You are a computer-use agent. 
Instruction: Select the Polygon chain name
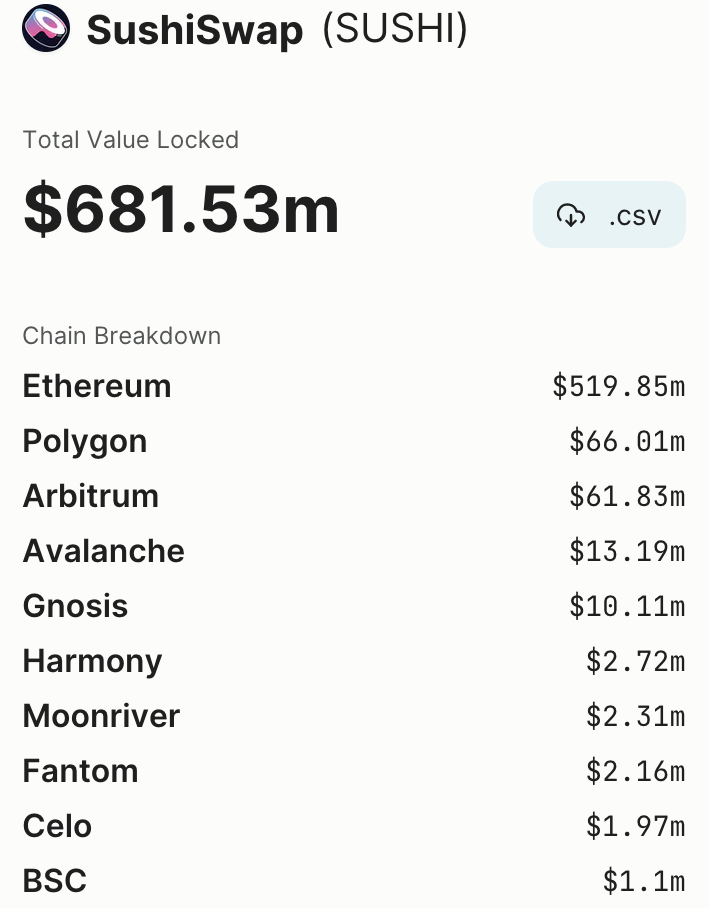pos(85,441)
